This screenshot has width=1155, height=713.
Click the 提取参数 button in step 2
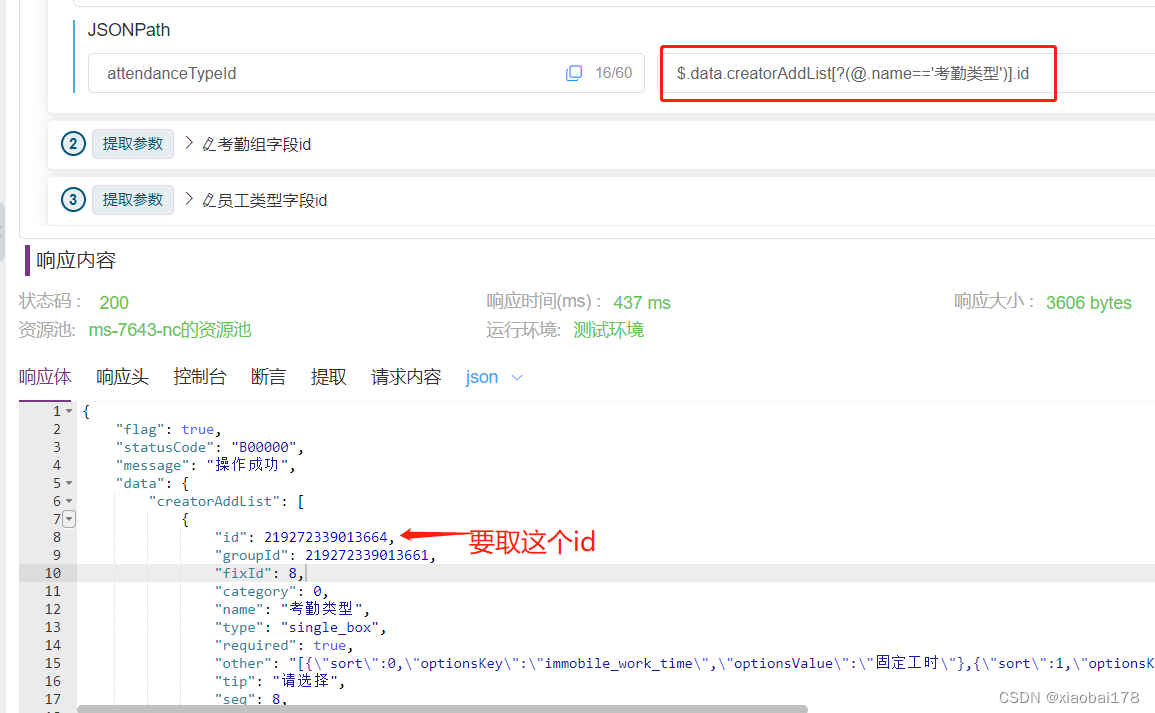pyautogui.click(x=133, y=143)
